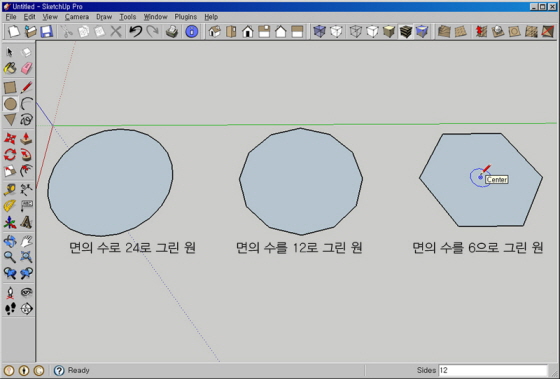The width and height of the screenshot is (560, 379).
Task: Enable X-Ray blue cube display
Action: (x=319, y=32)
